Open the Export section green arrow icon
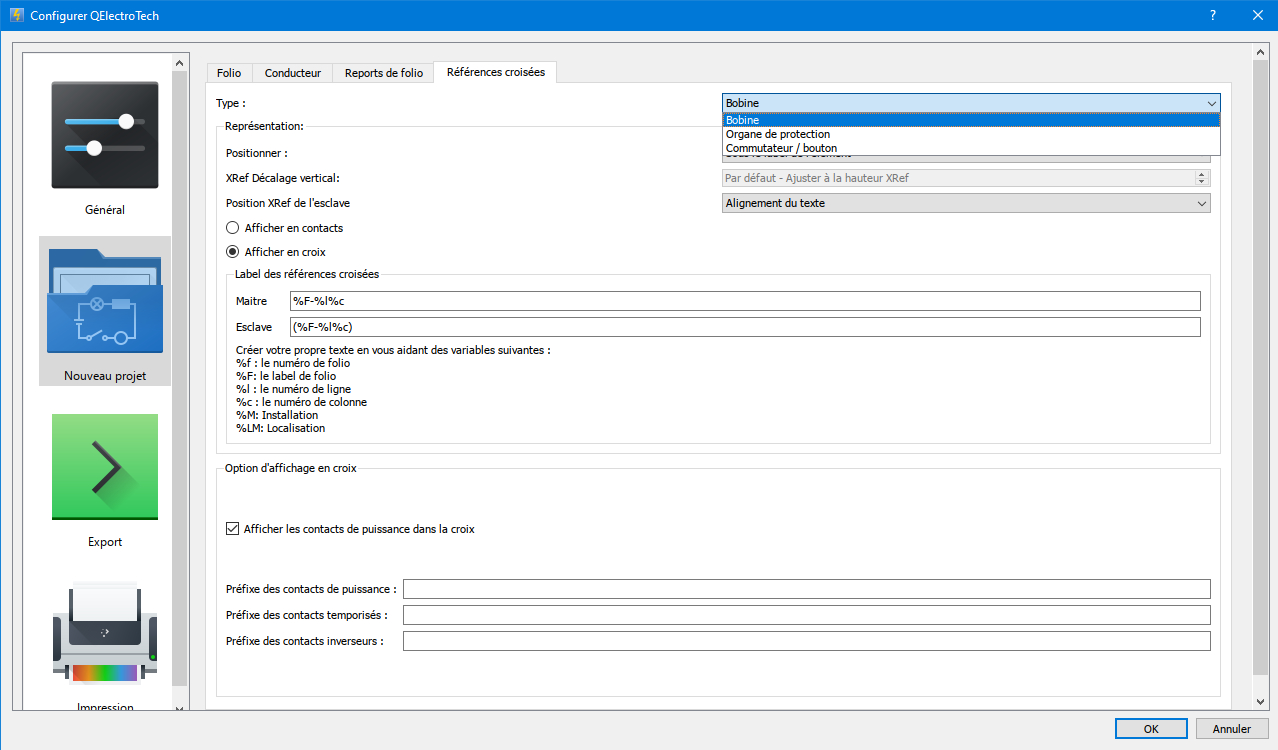The width and height of the screenshot is (1278, 750). click(105, 467)
